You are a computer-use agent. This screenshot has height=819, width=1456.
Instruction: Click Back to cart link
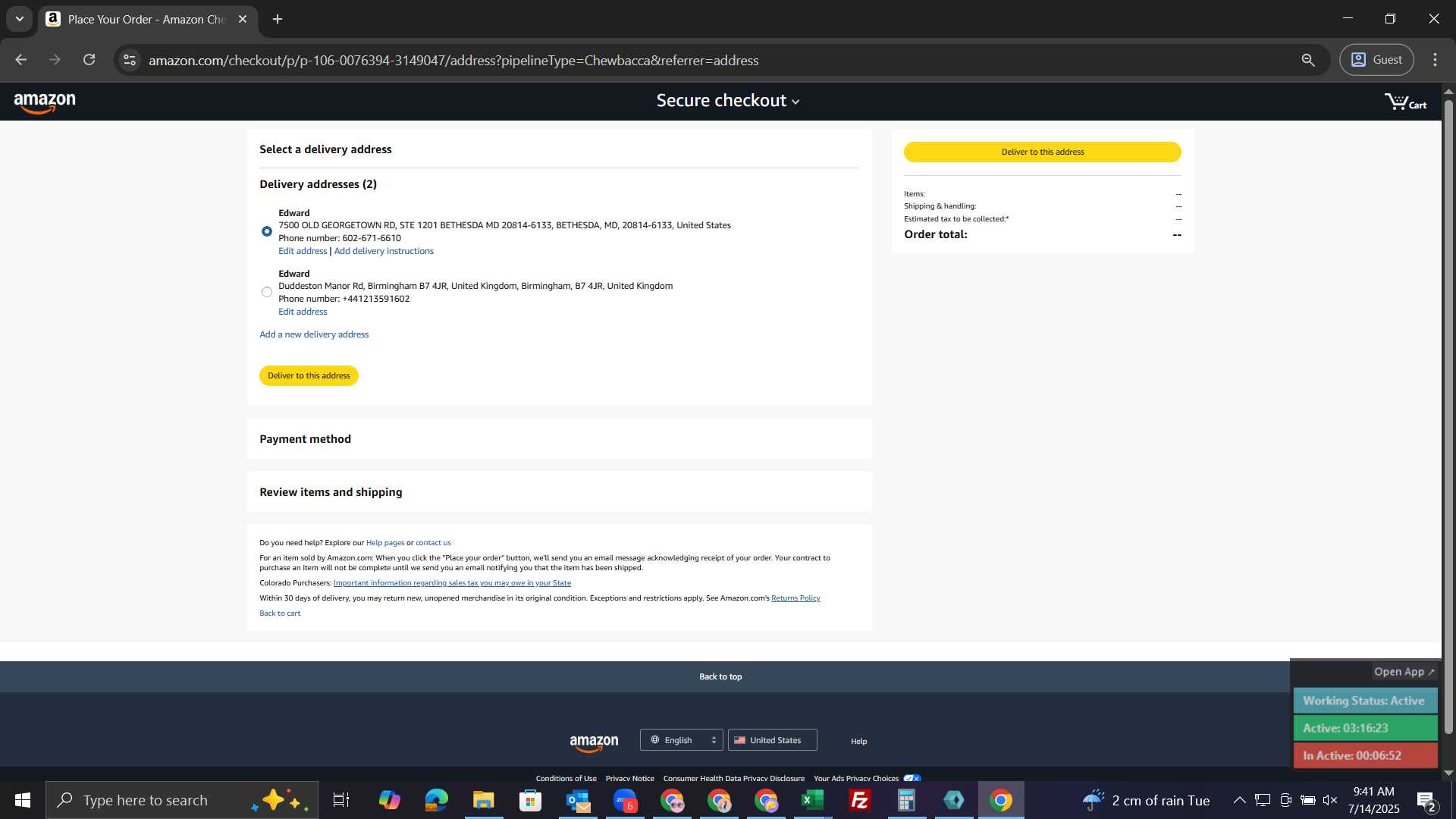click(280, 613)
